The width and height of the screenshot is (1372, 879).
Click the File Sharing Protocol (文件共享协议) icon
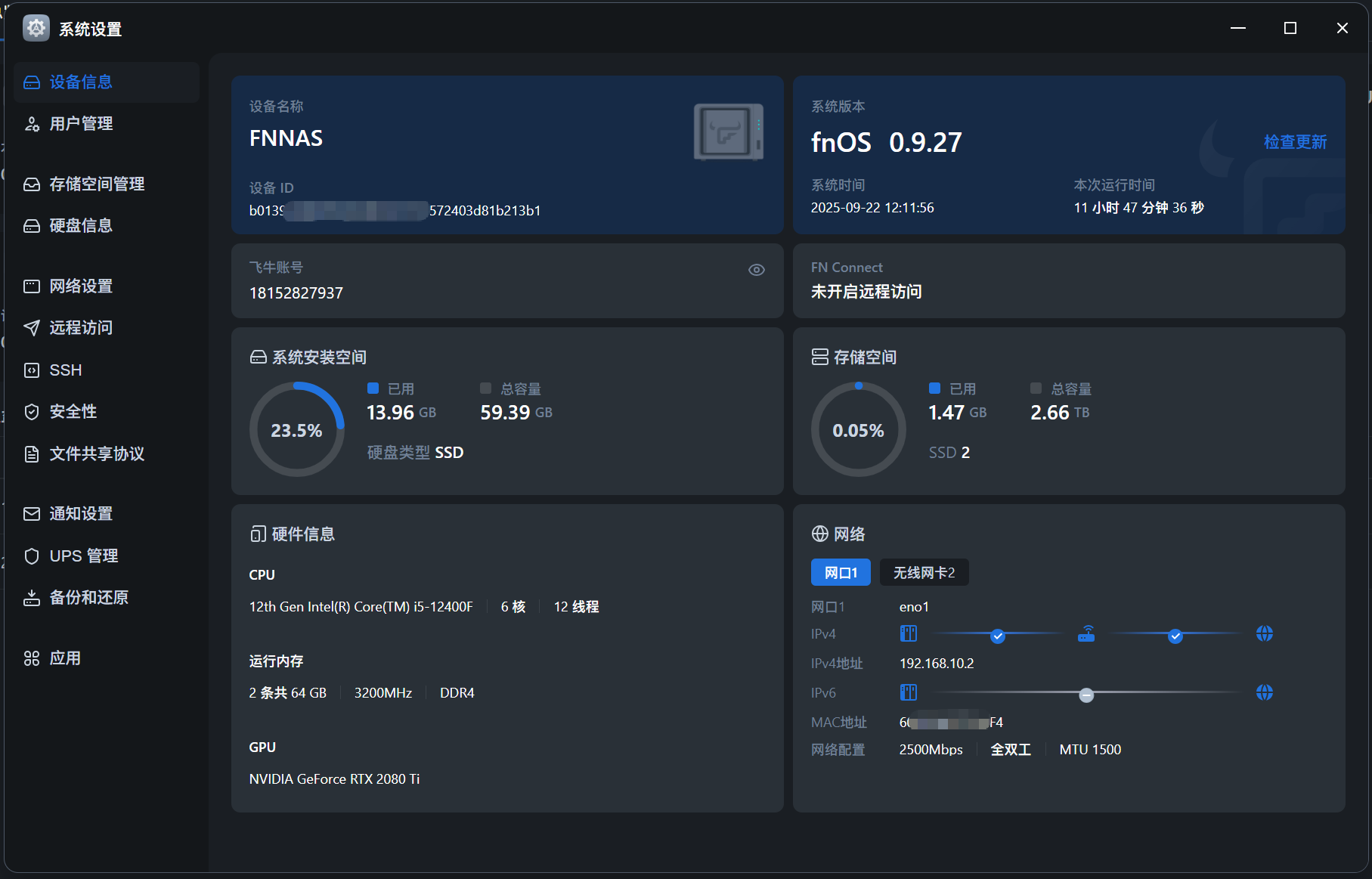32,454
